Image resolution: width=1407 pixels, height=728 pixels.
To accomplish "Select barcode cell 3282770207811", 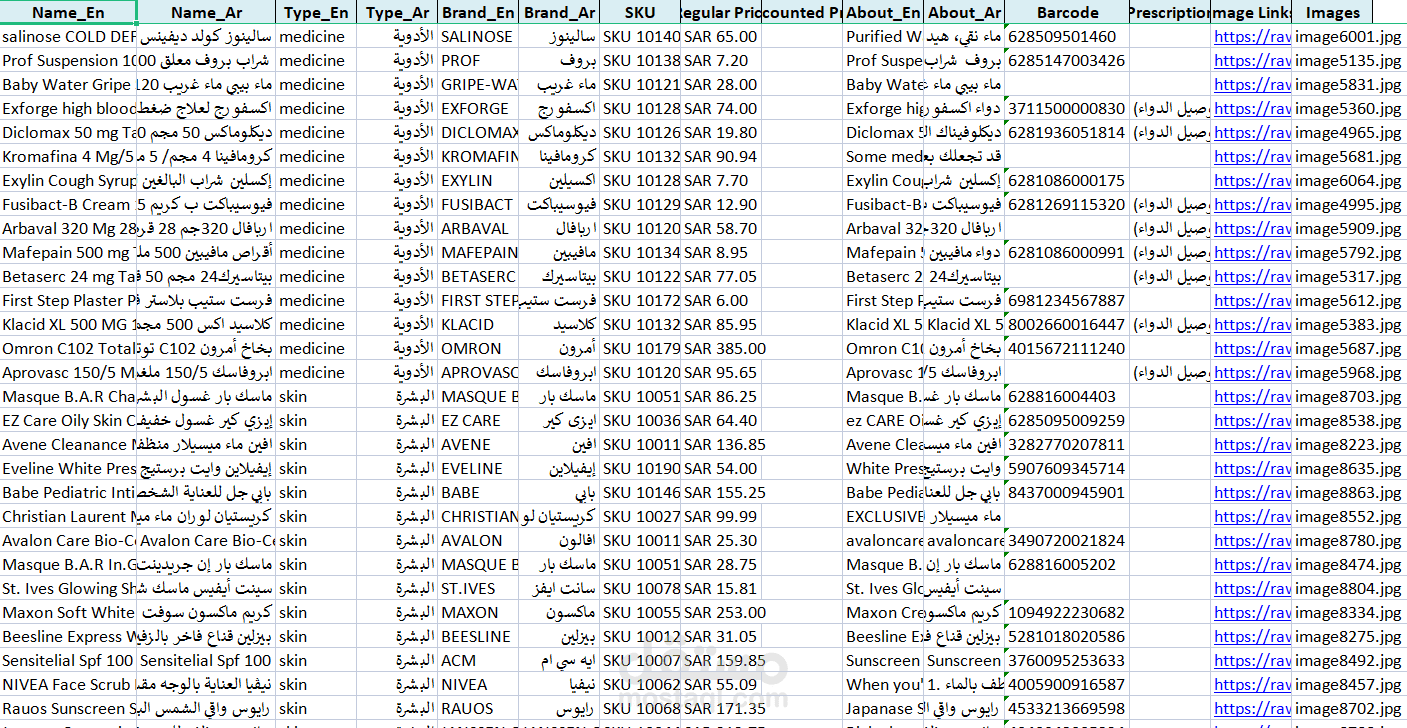I will coord(1067,445).
